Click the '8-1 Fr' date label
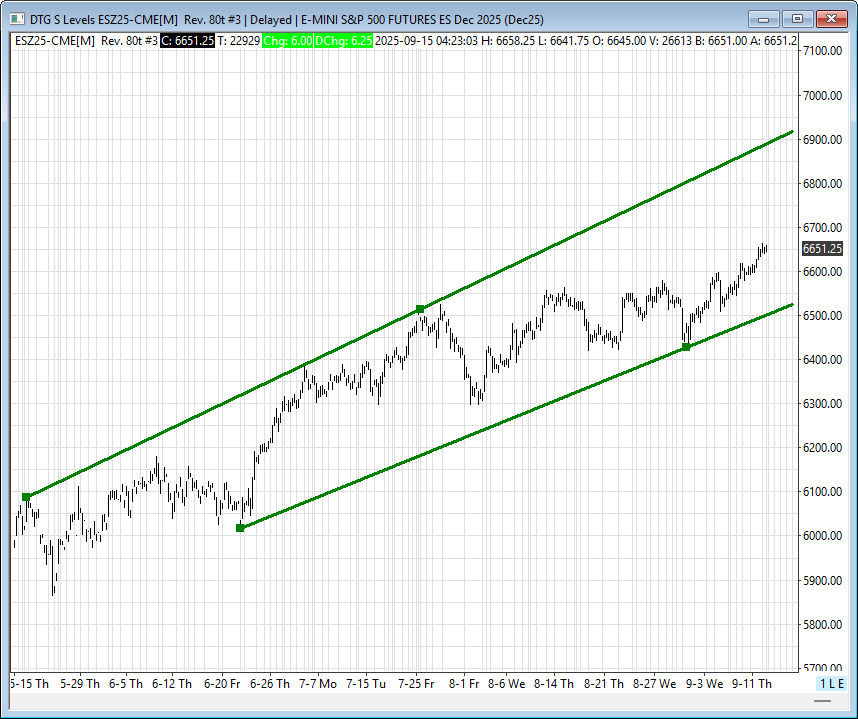 [464, 684]
